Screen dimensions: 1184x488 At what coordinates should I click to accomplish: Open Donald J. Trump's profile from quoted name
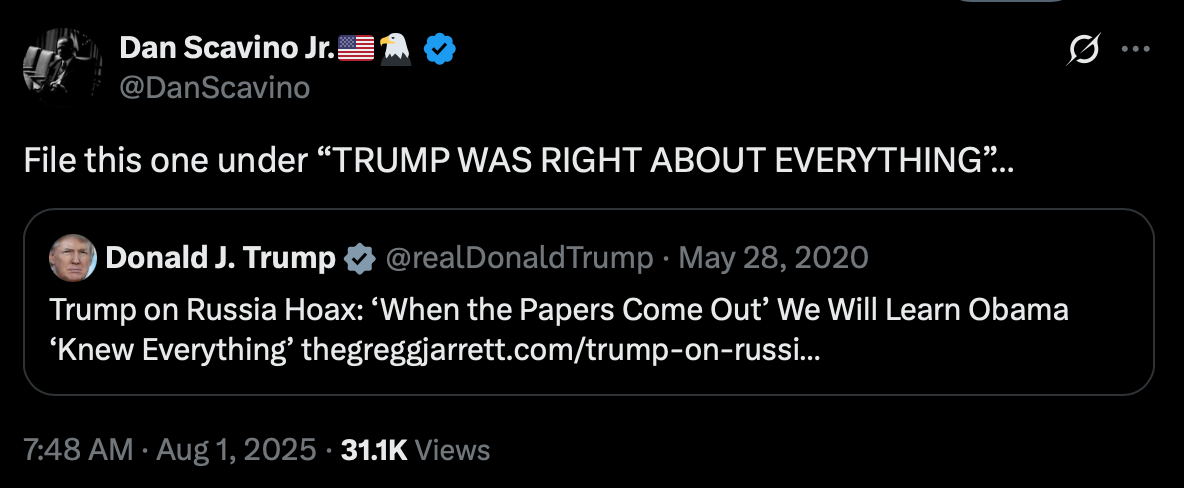click(220, 259)
